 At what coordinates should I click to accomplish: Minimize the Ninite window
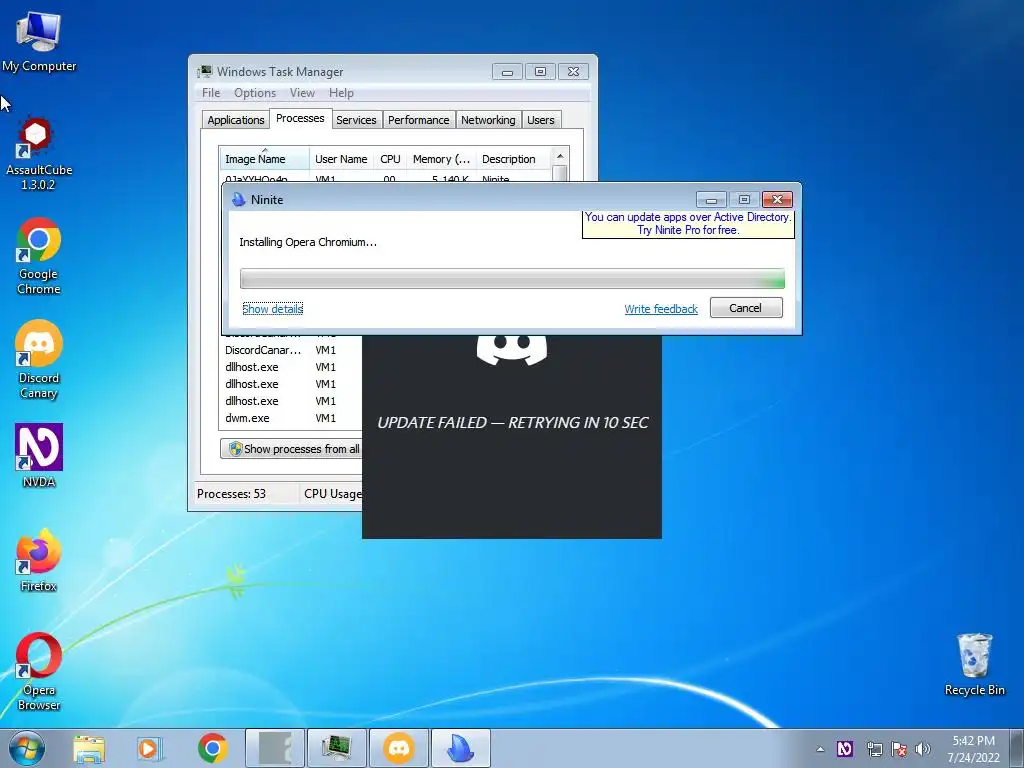[711, 199]
